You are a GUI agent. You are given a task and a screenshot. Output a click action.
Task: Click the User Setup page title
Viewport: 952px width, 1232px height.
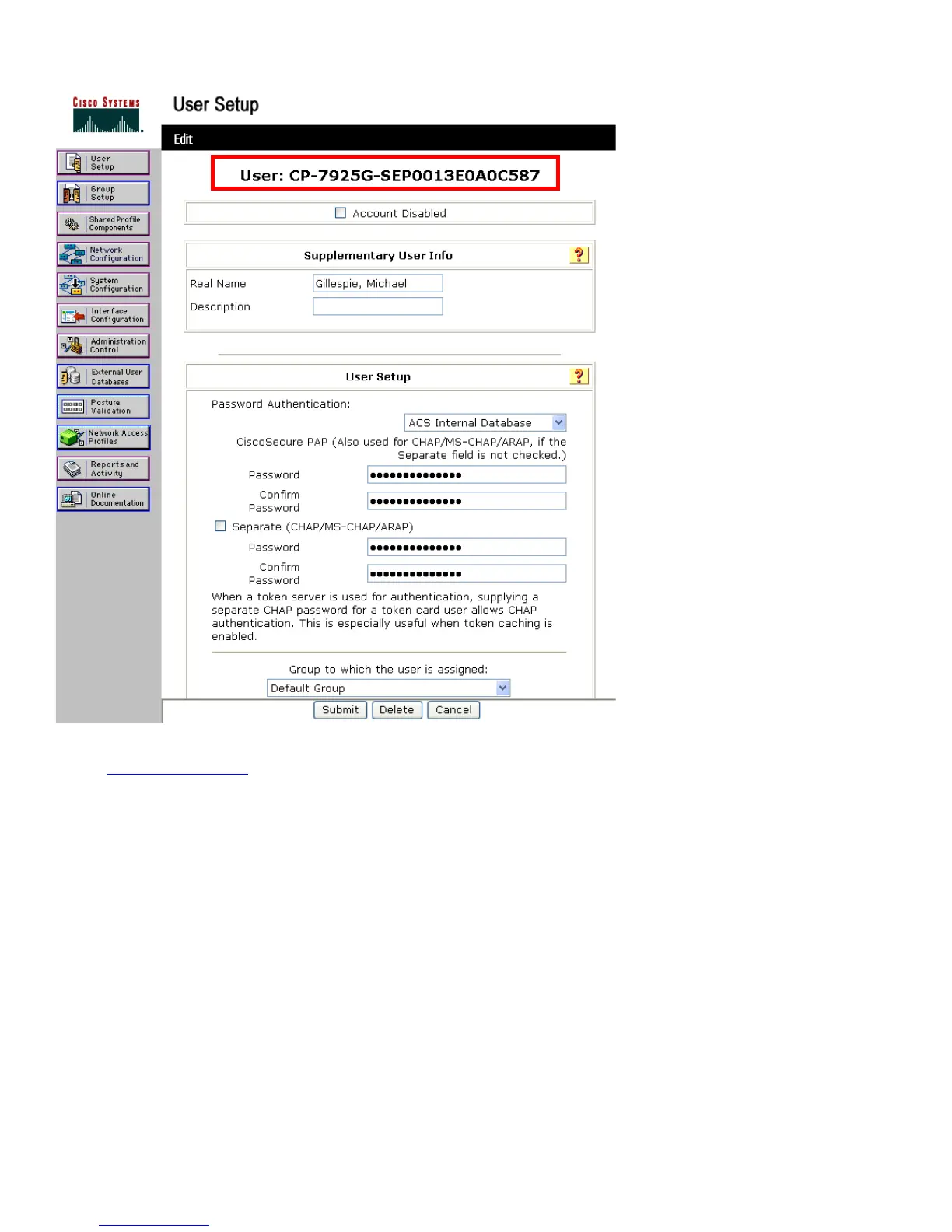[x=215, y=105]
